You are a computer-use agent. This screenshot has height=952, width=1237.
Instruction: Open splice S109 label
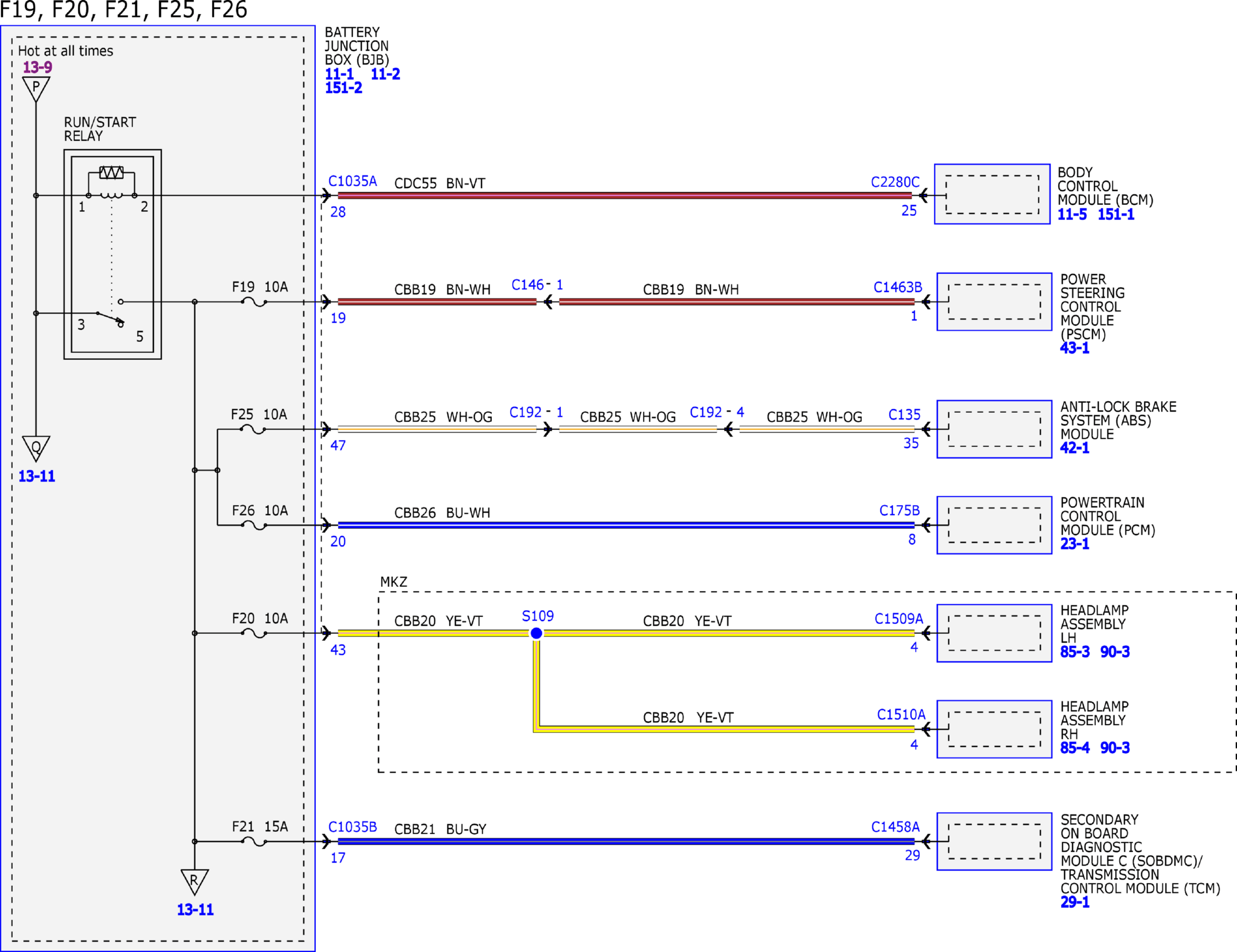538,616
